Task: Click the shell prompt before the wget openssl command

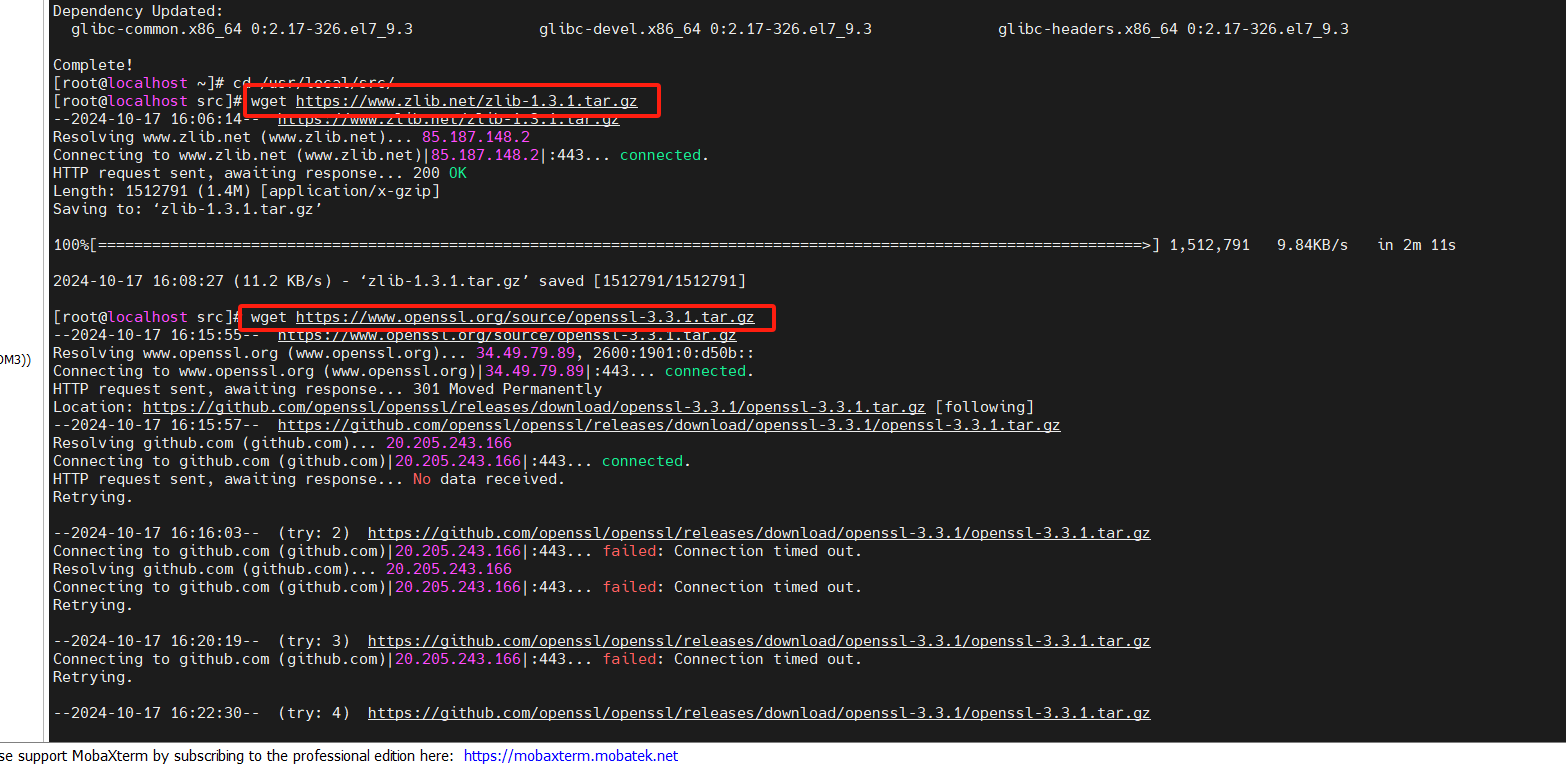Action: 147,317
